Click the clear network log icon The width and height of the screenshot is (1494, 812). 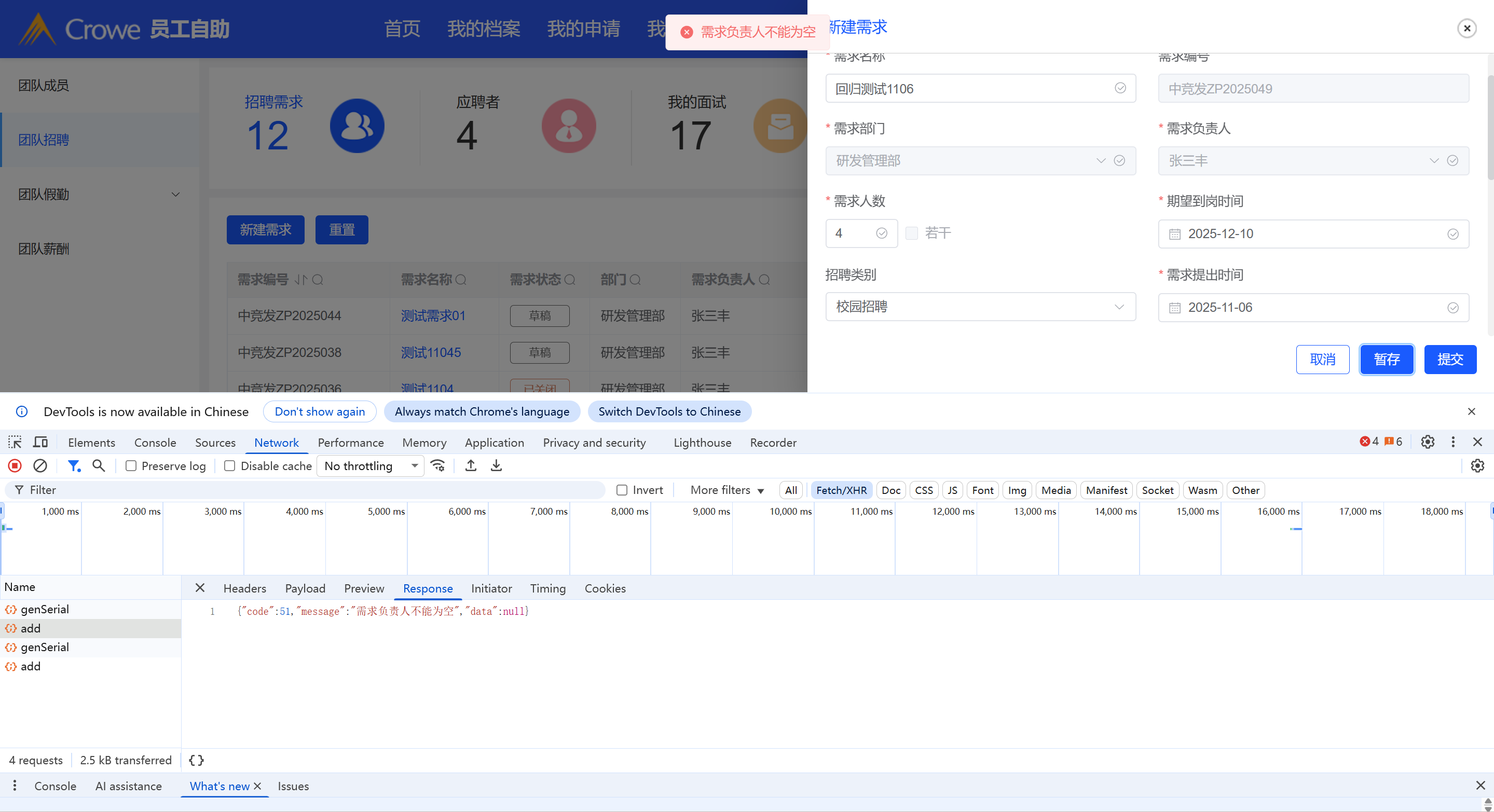[x=40, y=466]
